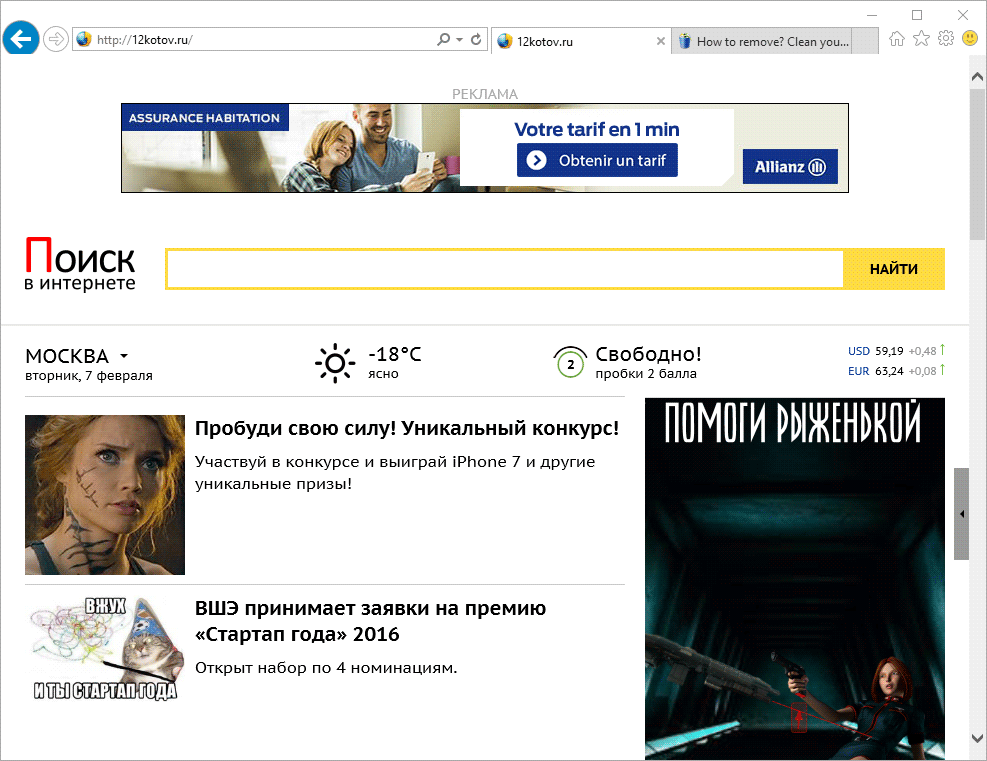Minimize the browser window
Image resolution: width=987 pixels, height=761 pixels.
tap(872, 15)
